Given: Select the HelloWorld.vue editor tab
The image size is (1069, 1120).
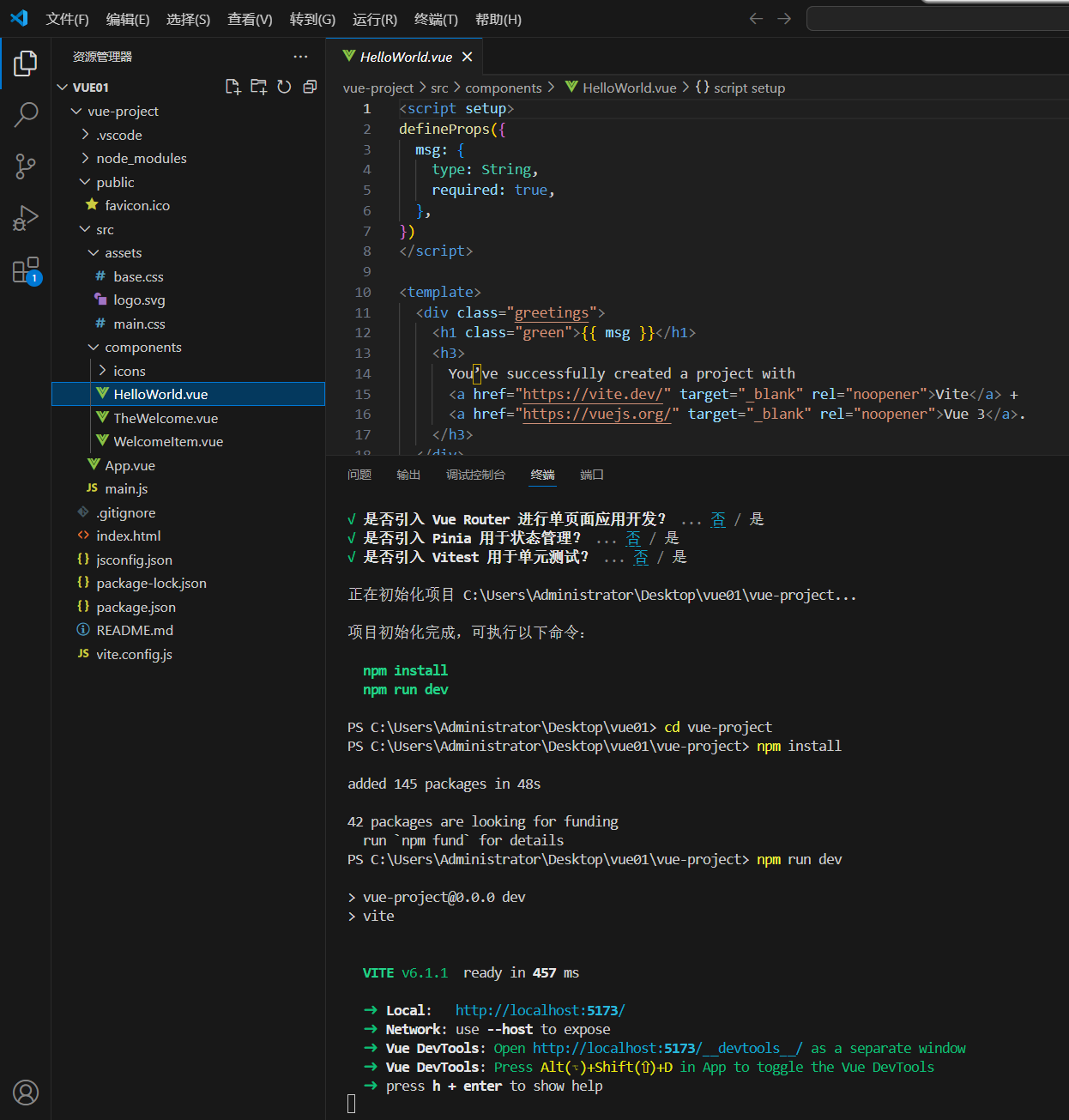Looking at the screenshot, I should 406,57.
